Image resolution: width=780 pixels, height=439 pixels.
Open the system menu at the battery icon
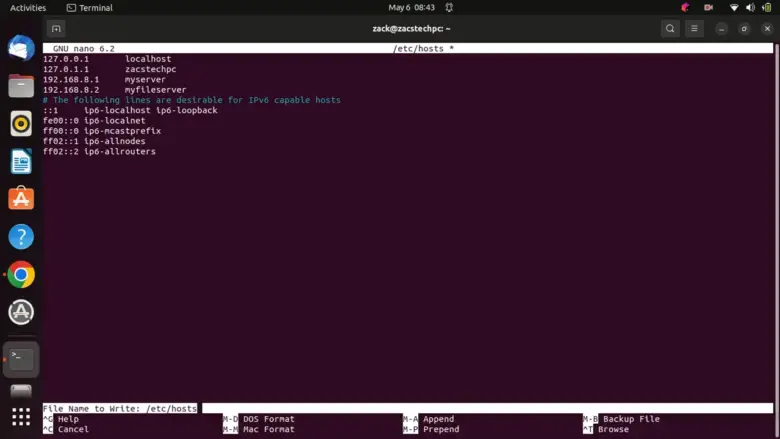click(767, 8)
